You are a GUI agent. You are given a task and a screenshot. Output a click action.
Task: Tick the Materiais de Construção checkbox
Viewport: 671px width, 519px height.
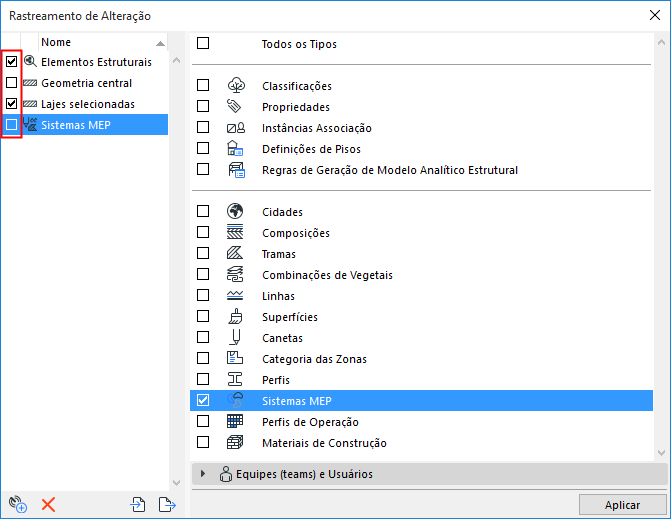coord(203,443)
